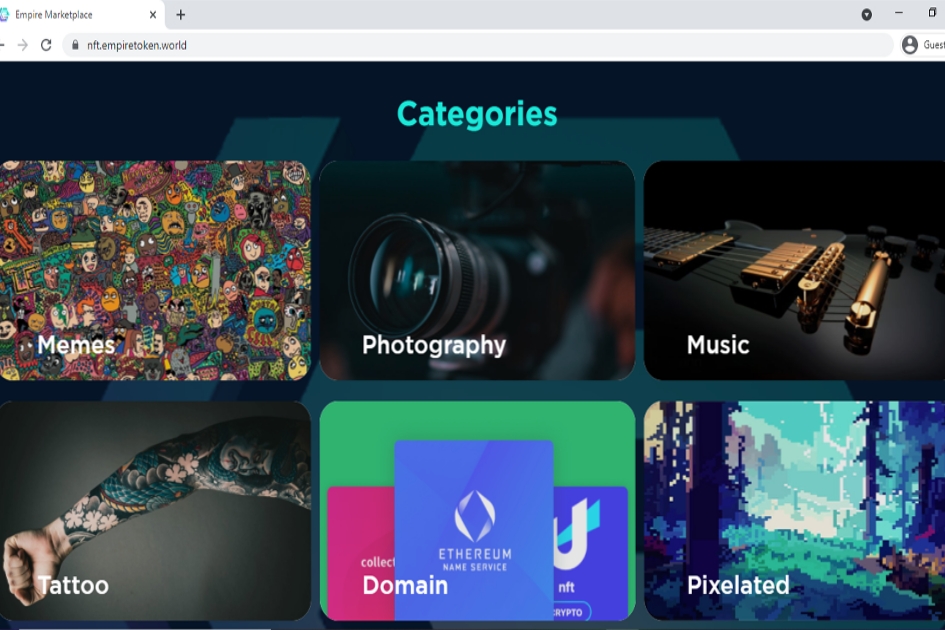Close the Empire Marketplace tab
The image size is (945, 630).
tap(153, 15)
